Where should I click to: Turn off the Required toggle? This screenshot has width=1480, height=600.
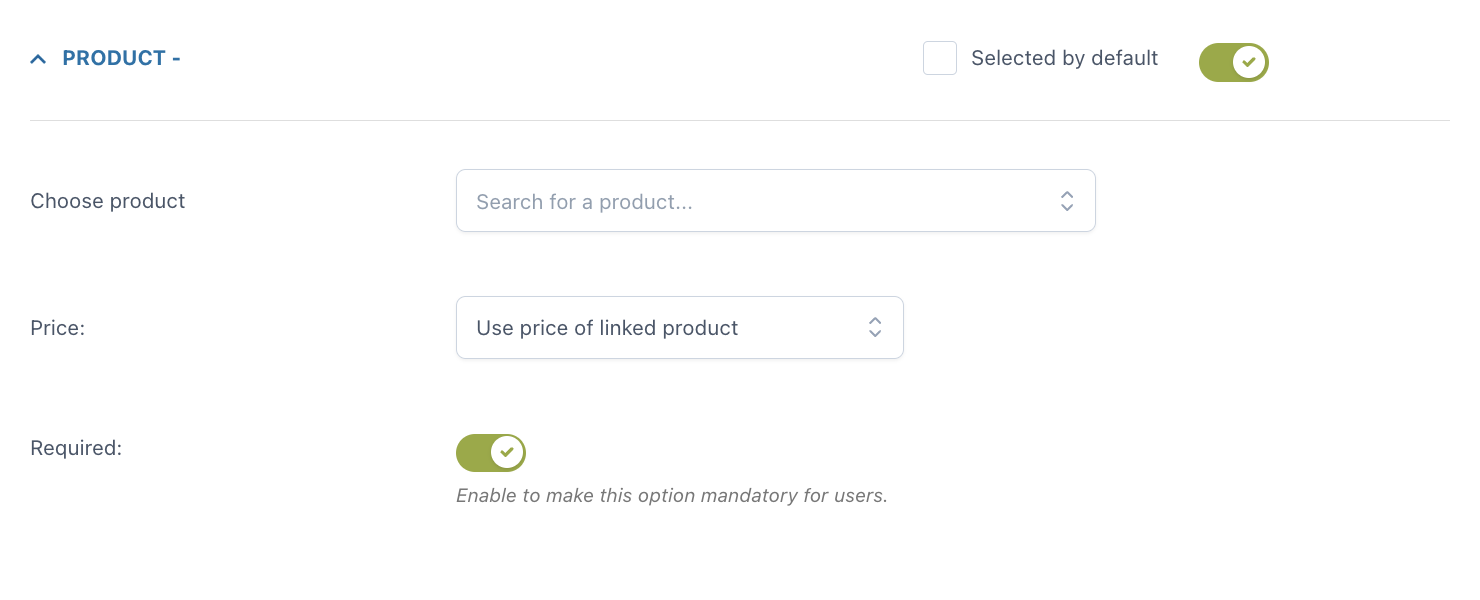pyautogui.click(x=490, y=452)
